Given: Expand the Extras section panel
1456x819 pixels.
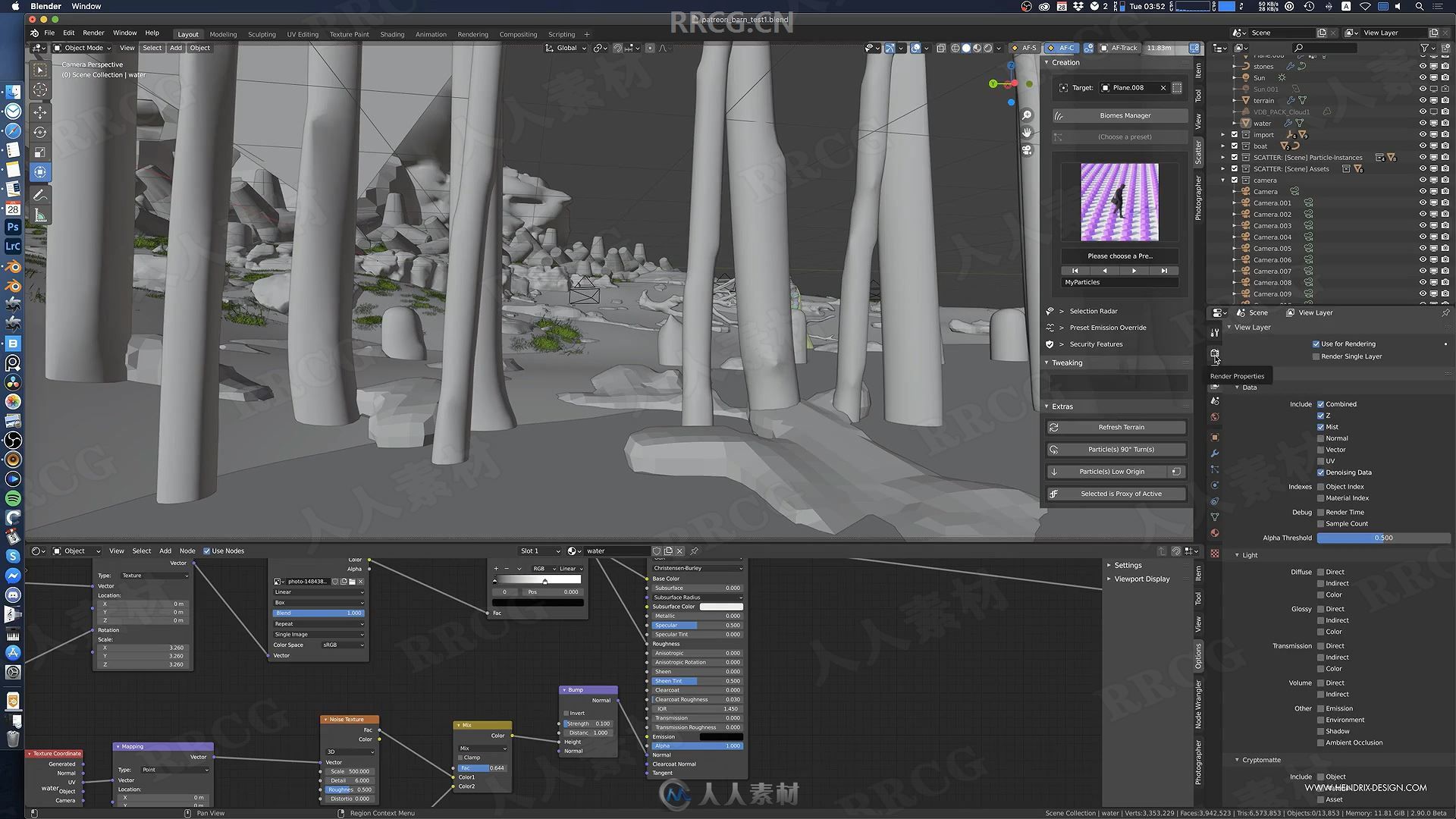Looking at the screenshot, I should pyautogui.click(x=1062, y=405).
